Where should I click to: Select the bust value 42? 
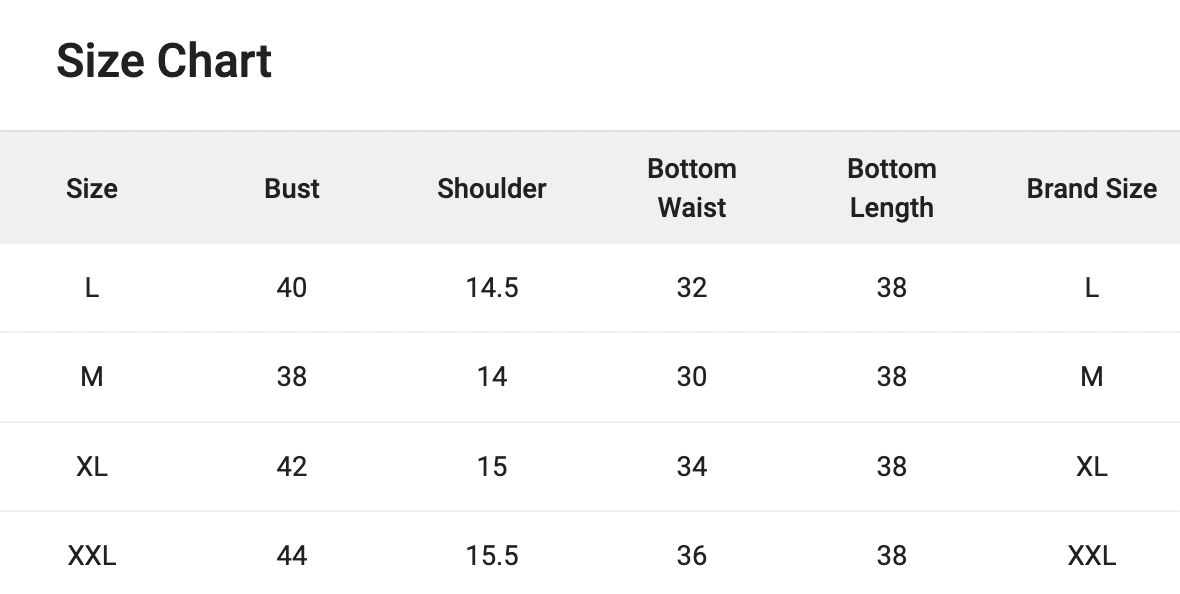click(292, 467)
